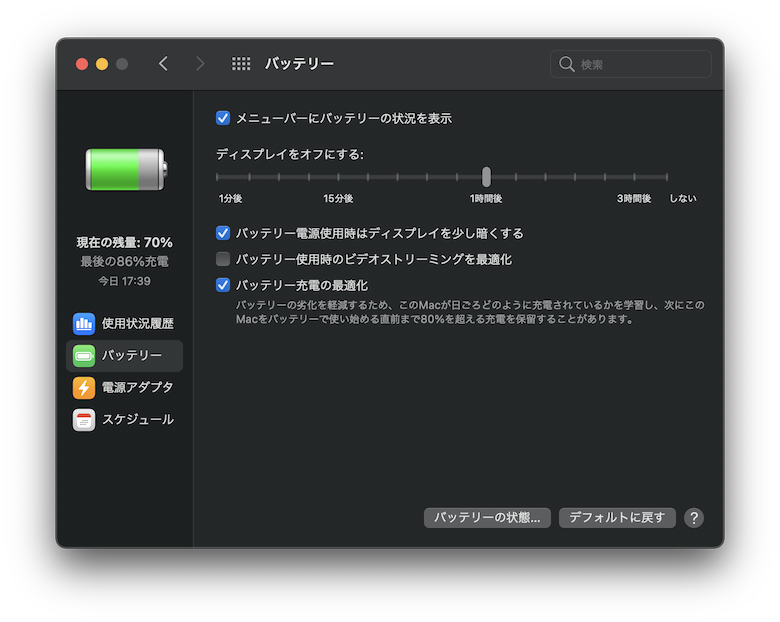Click the バッテリー window title
Image resolution: width=780 pixels, height=622 pixels.
tap(299, 64)
